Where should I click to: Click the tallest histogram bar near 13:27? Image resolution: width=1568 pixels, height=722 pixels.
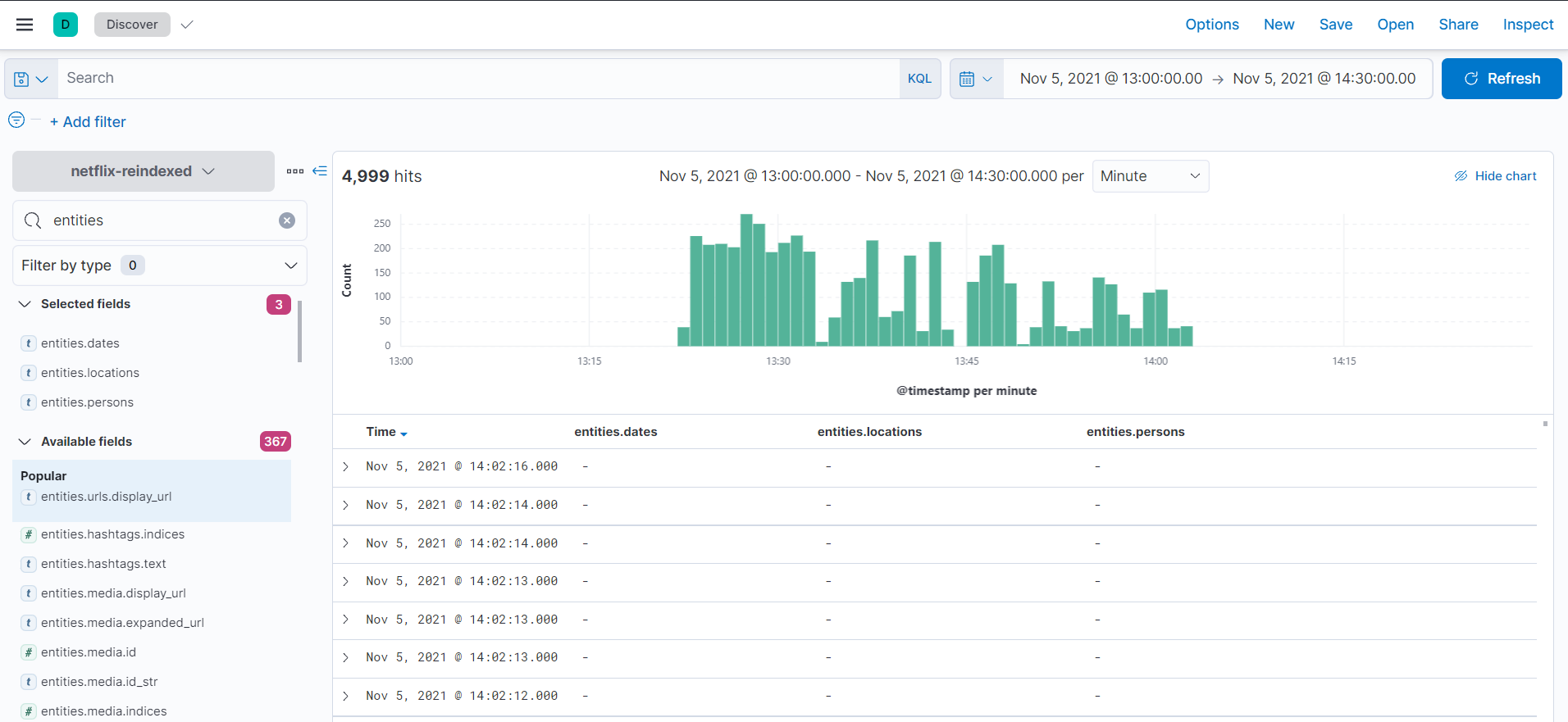(x=746, y=279)
